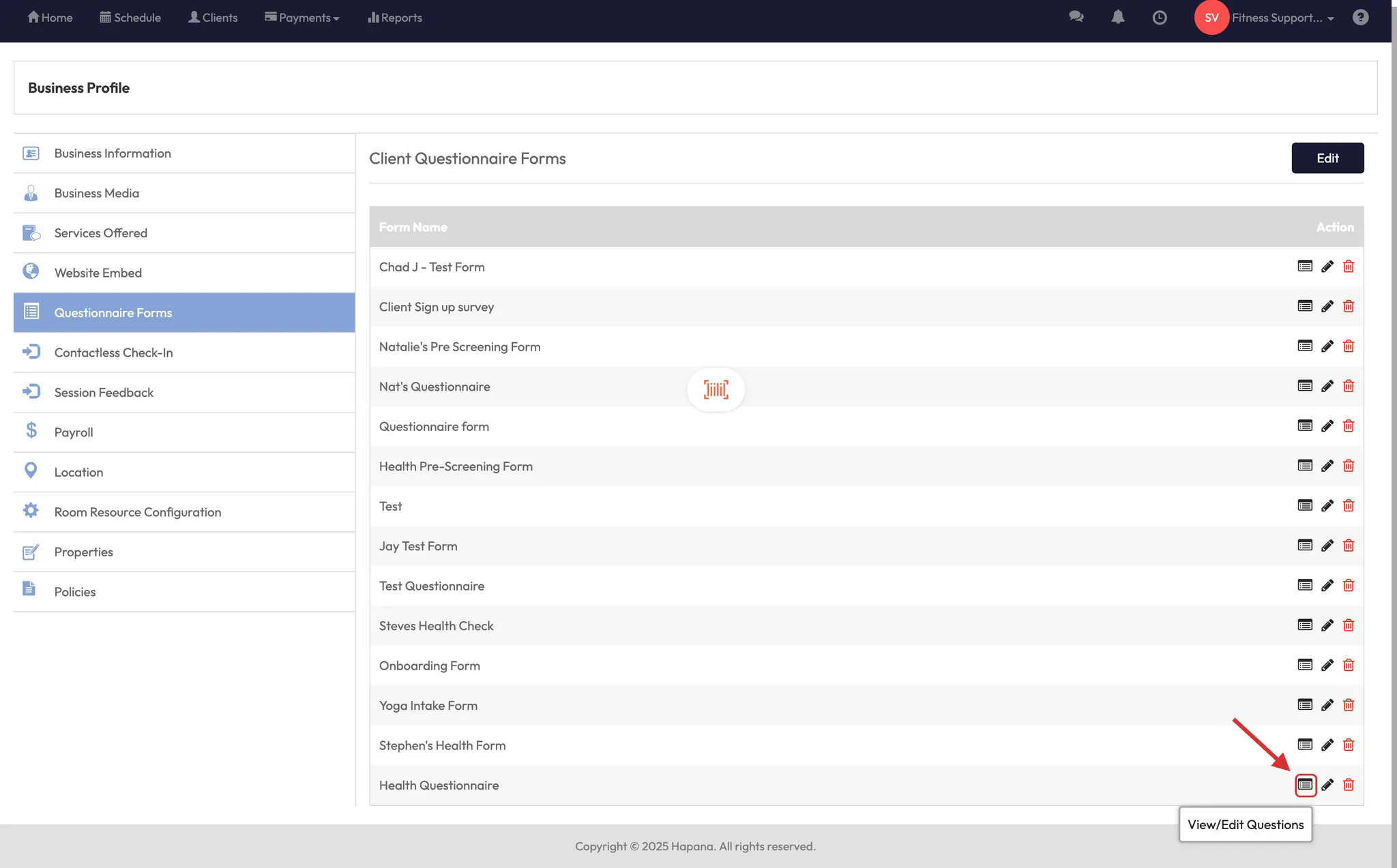The width and height of the screenshot is (1397, 868).
Task: Open the notifications bell icon
Action: point(1117,18)
